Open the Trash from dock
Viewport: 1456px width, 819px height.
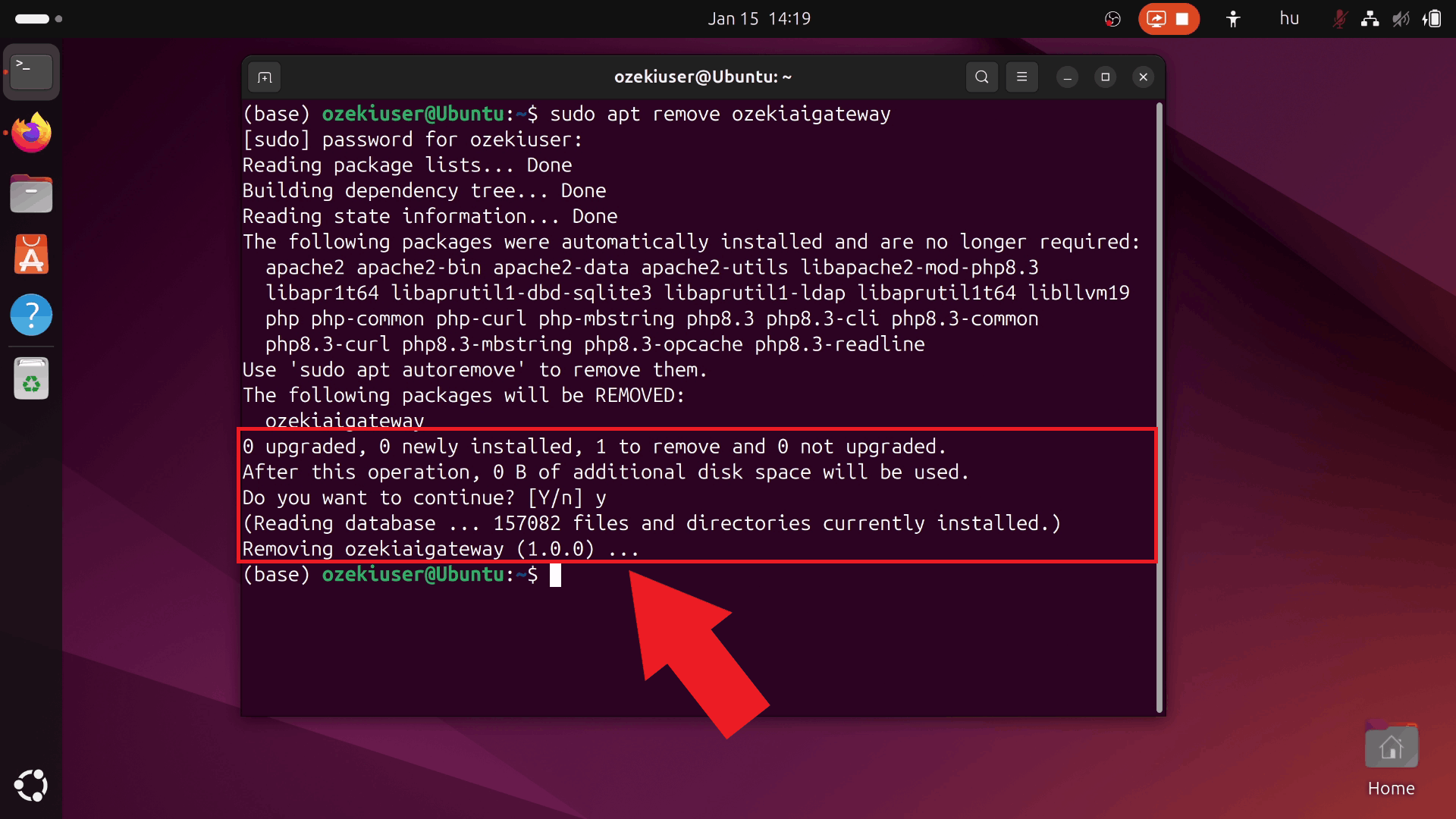coord(31,378)
